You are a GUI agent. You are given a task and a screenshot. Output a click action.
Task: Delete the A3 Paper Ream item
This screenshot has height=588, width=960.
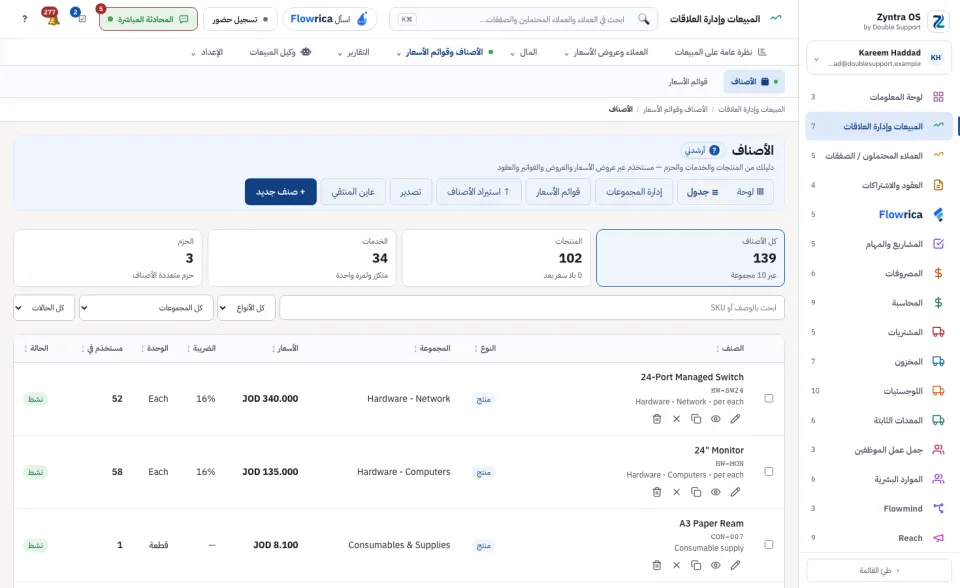pos(657,565)
